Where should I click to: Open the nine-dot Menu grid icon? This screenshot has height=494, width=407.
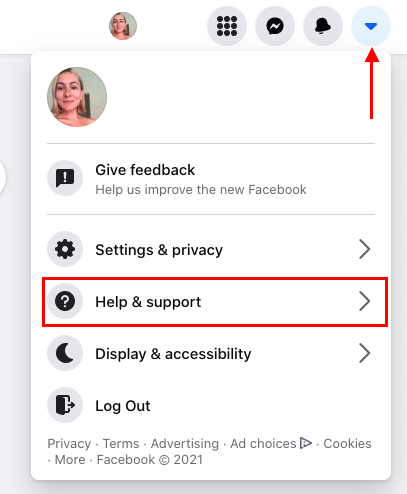coord(227,26)
